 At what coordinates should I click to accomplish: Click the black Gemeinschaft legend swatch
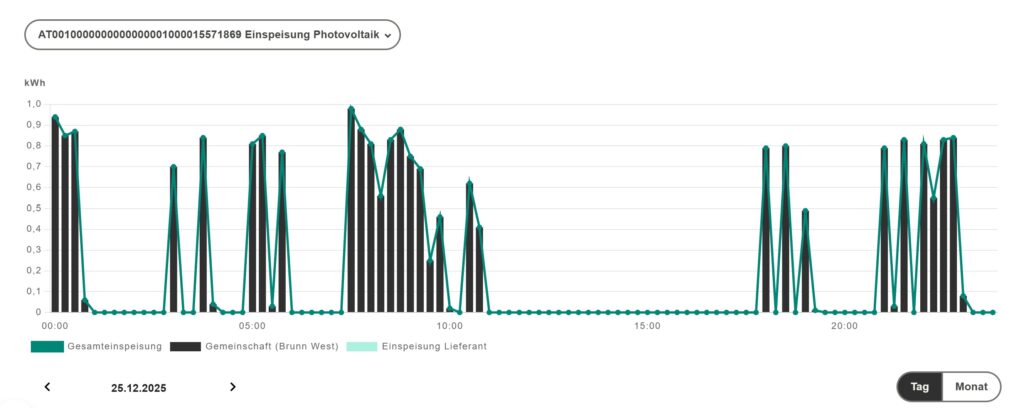coord(185,346)
